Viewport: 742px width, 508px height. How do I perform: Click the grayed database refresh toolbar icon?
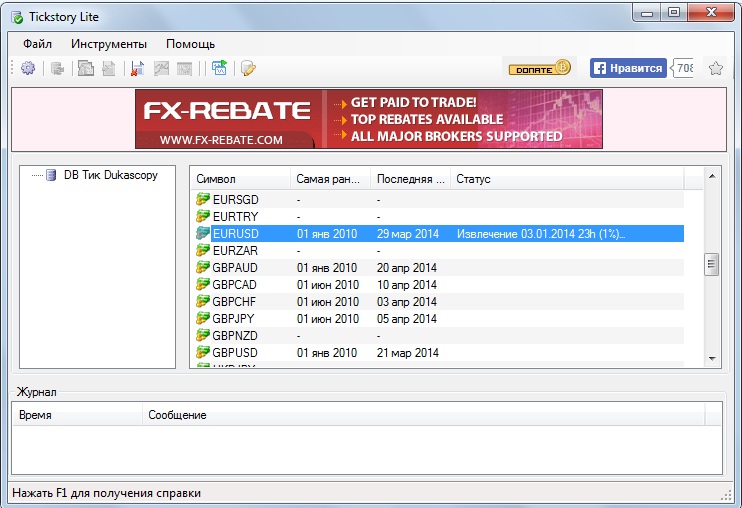(x=57, y=69)
